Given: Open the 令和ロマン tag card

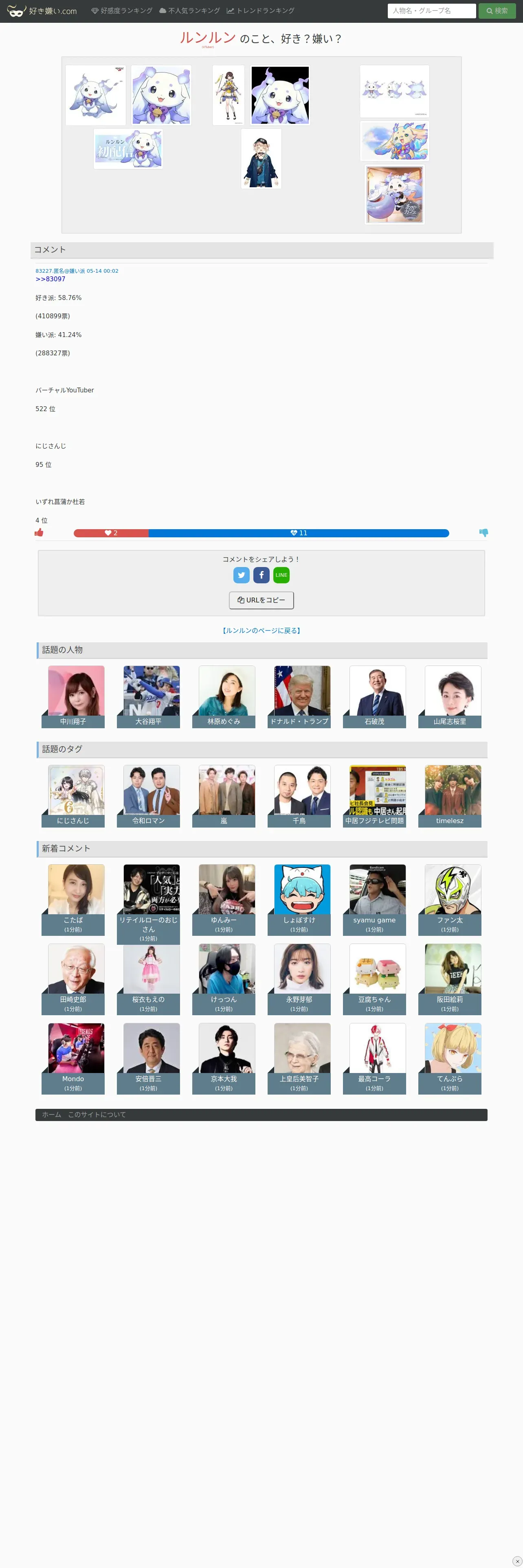Looking at the screenshot, I should [149, 796].
